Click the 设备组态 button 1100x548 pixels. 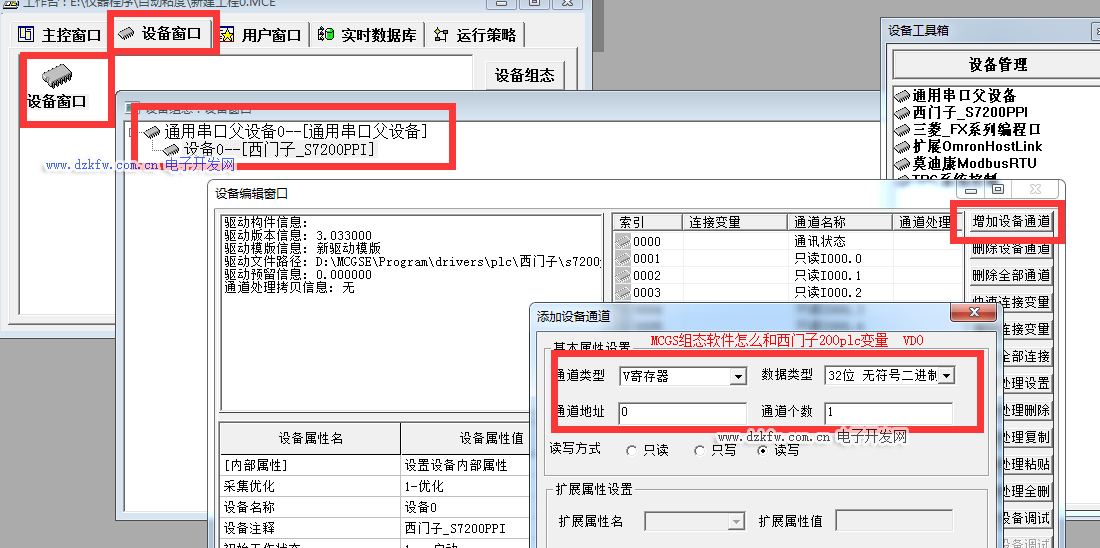(524, 76)
